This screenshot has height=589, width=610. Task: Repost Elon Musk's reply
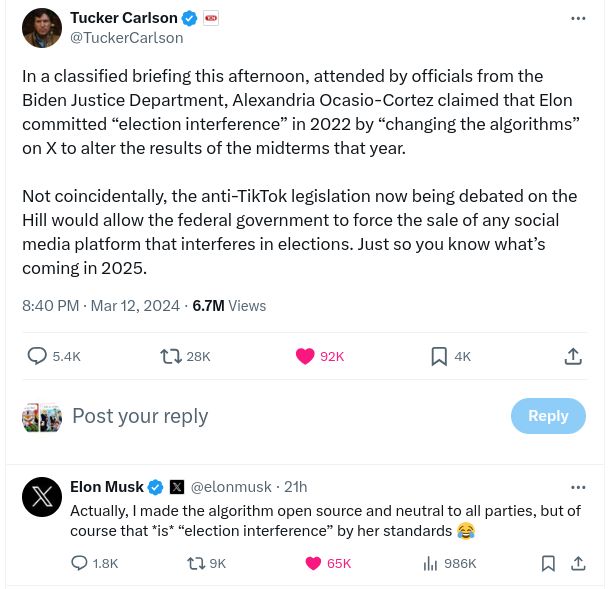[196, 563]
